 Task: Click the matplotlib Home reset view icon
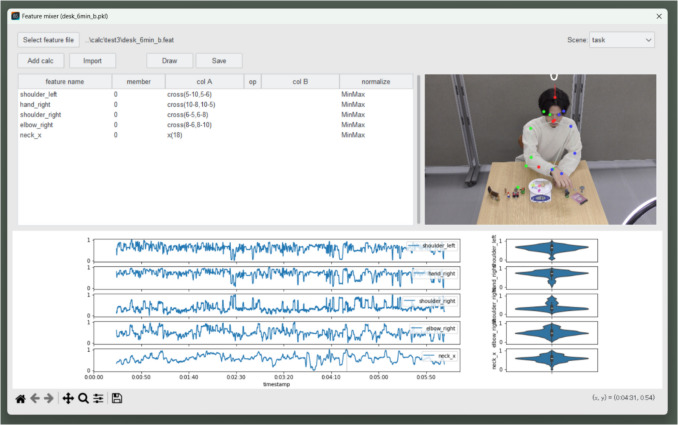coord(20,398)
